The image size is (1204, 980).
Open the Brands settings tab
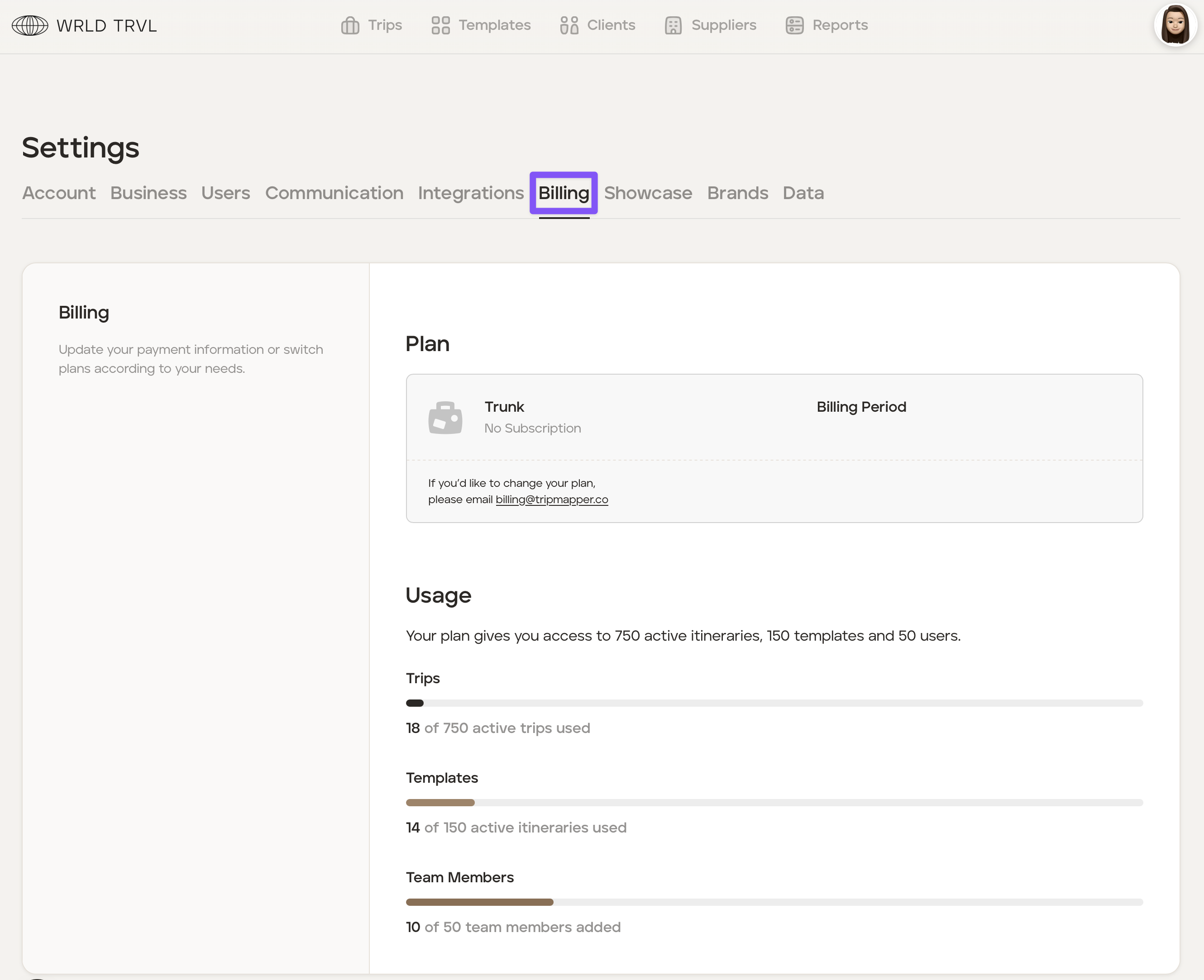[x=737, y=193]
